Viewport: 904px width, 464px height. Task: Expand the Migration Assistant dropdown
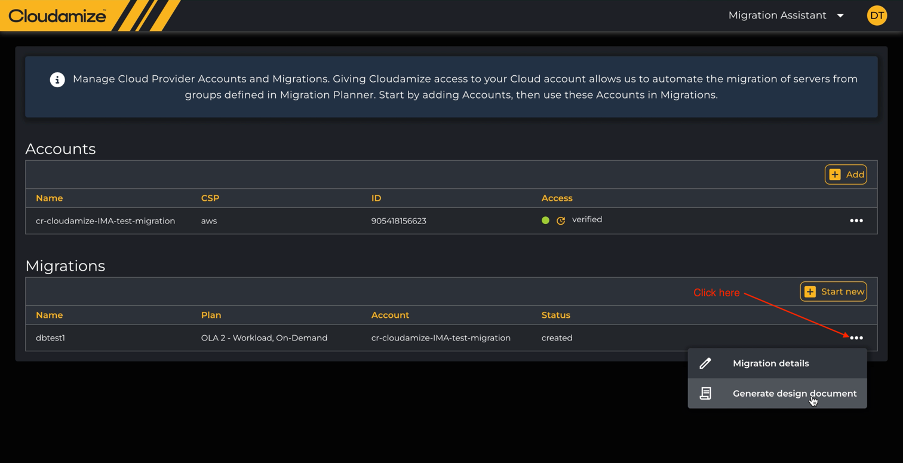[786, 15]
